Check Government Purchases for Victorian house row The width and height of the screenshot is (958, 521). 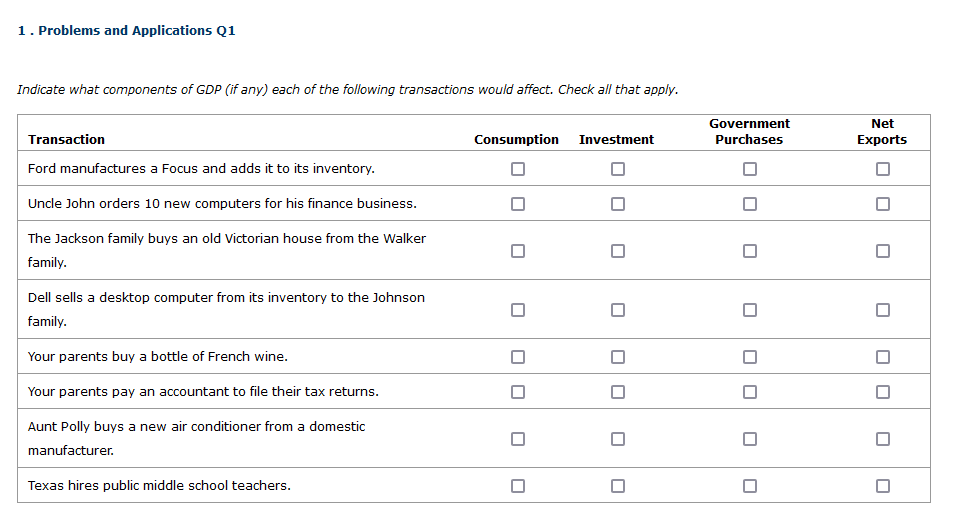[749, 251]
